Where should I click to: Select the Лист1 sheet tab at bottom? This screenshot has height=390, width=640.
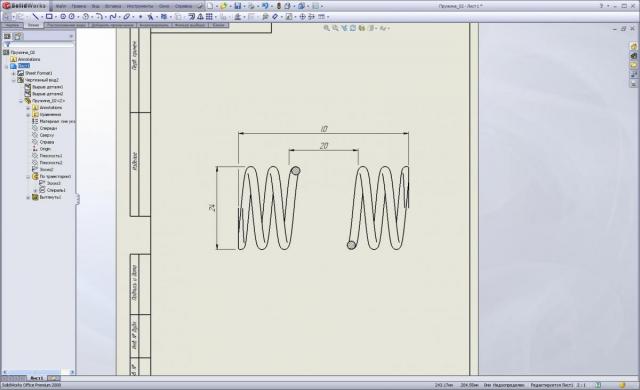point(36,378)
